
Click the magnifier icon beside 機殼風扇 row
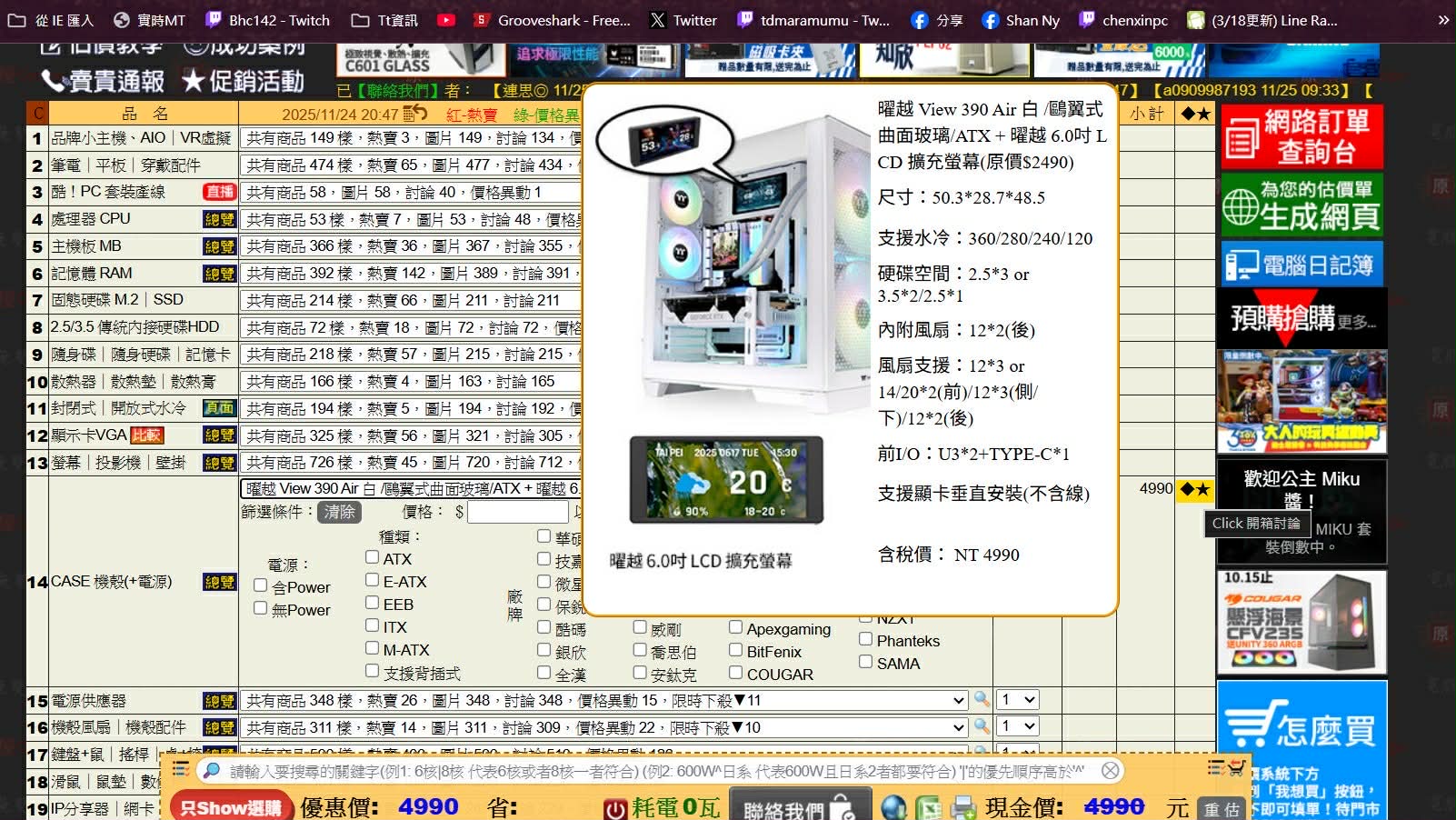pos(982,727)
